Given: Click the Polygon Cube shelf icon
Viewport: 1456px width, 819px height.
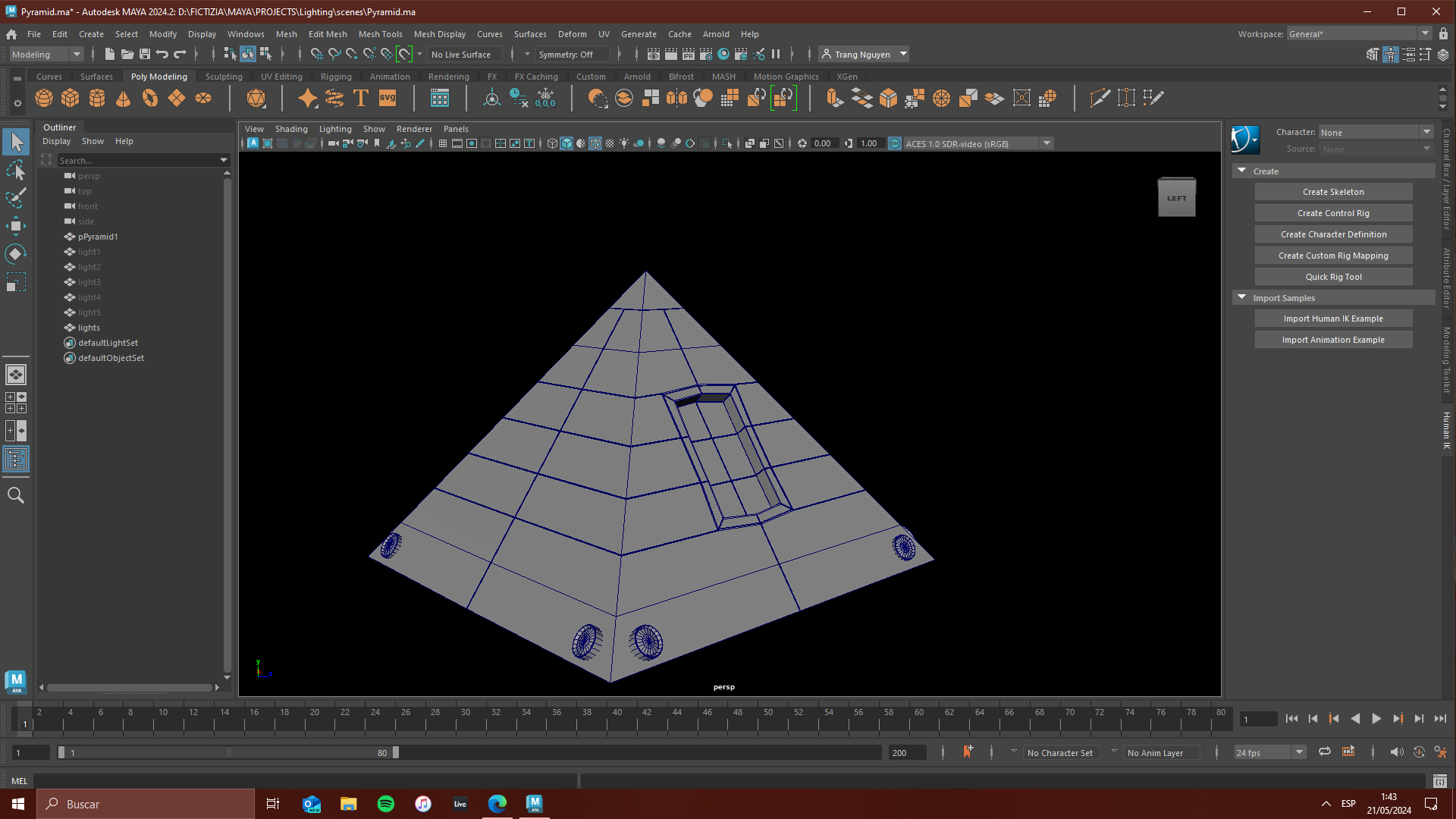Looking at the screenshot, I should [71, 98].
